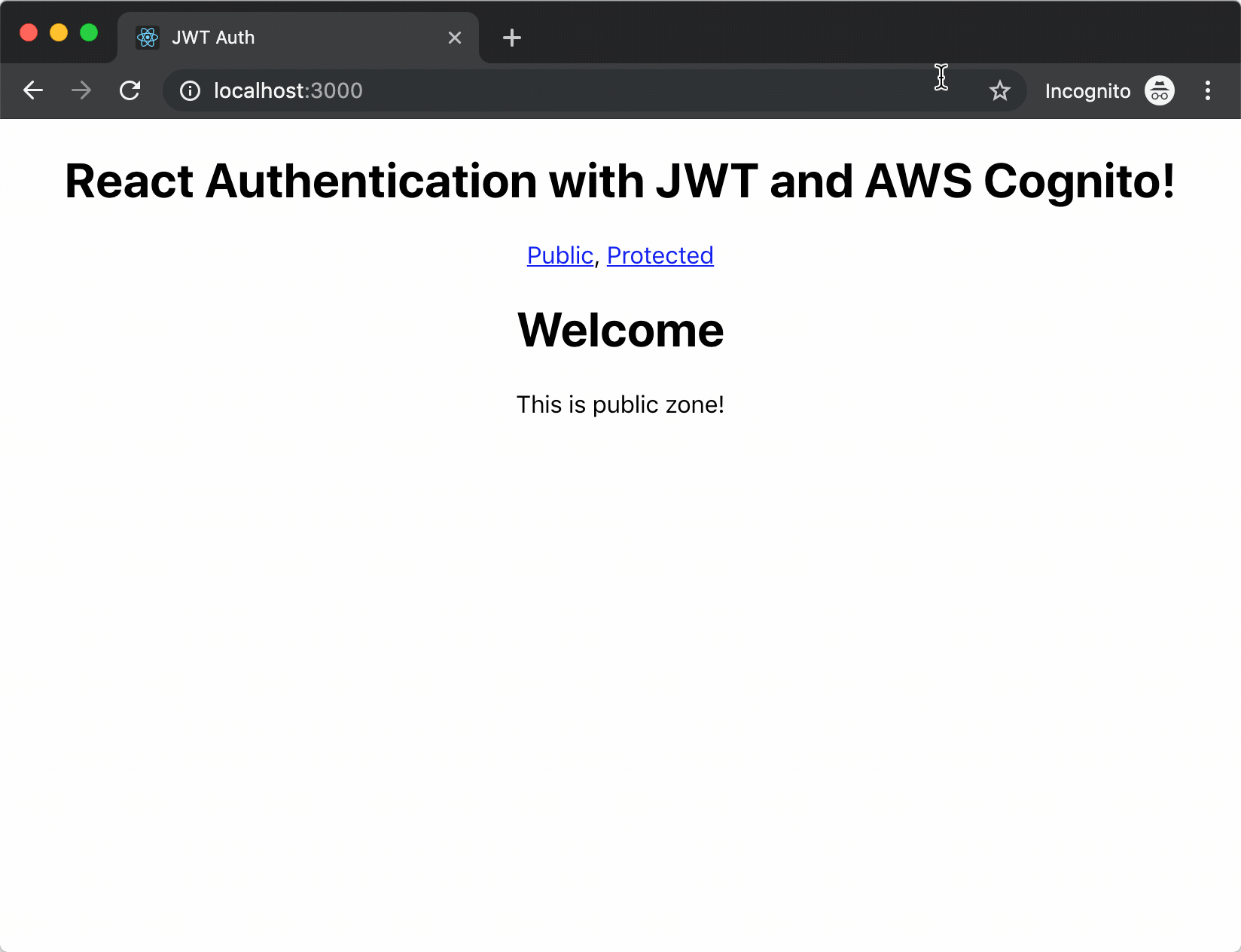Screen dimensions: 1241x952
Task: Select the JWT Auth tab
Action: pos(298,38)
